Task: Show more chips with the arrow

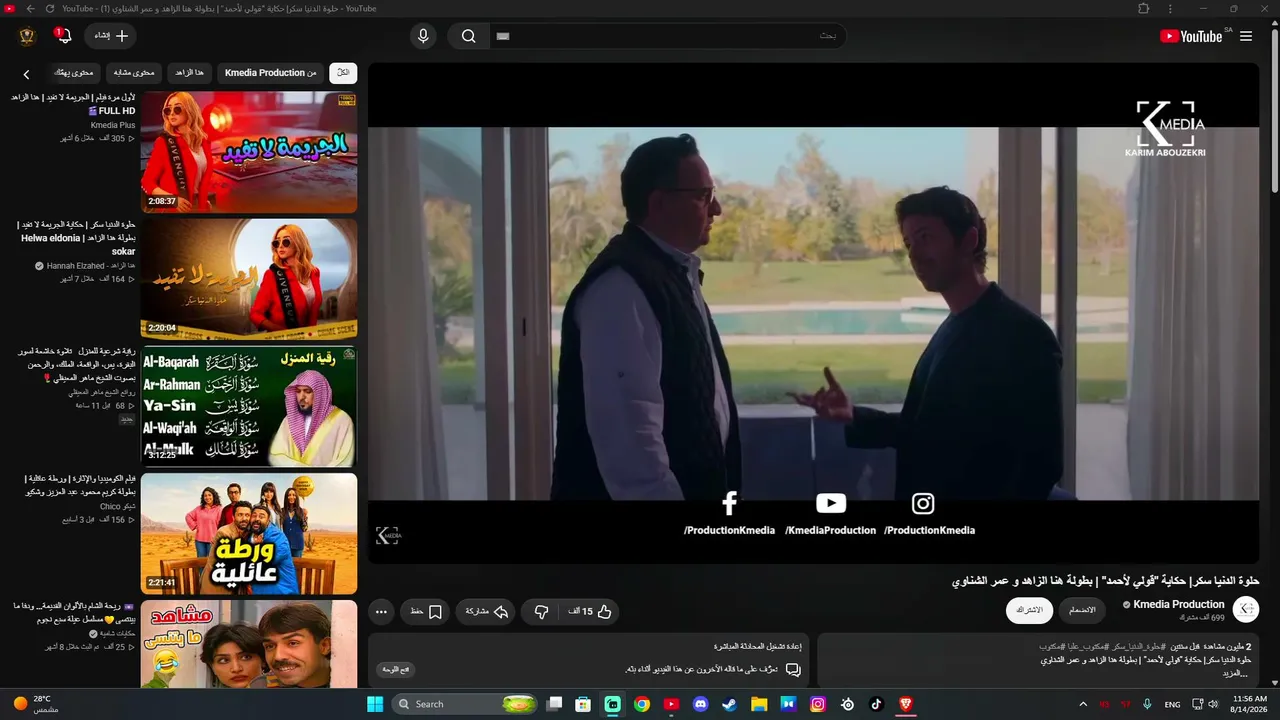Action: click(26, 73)
